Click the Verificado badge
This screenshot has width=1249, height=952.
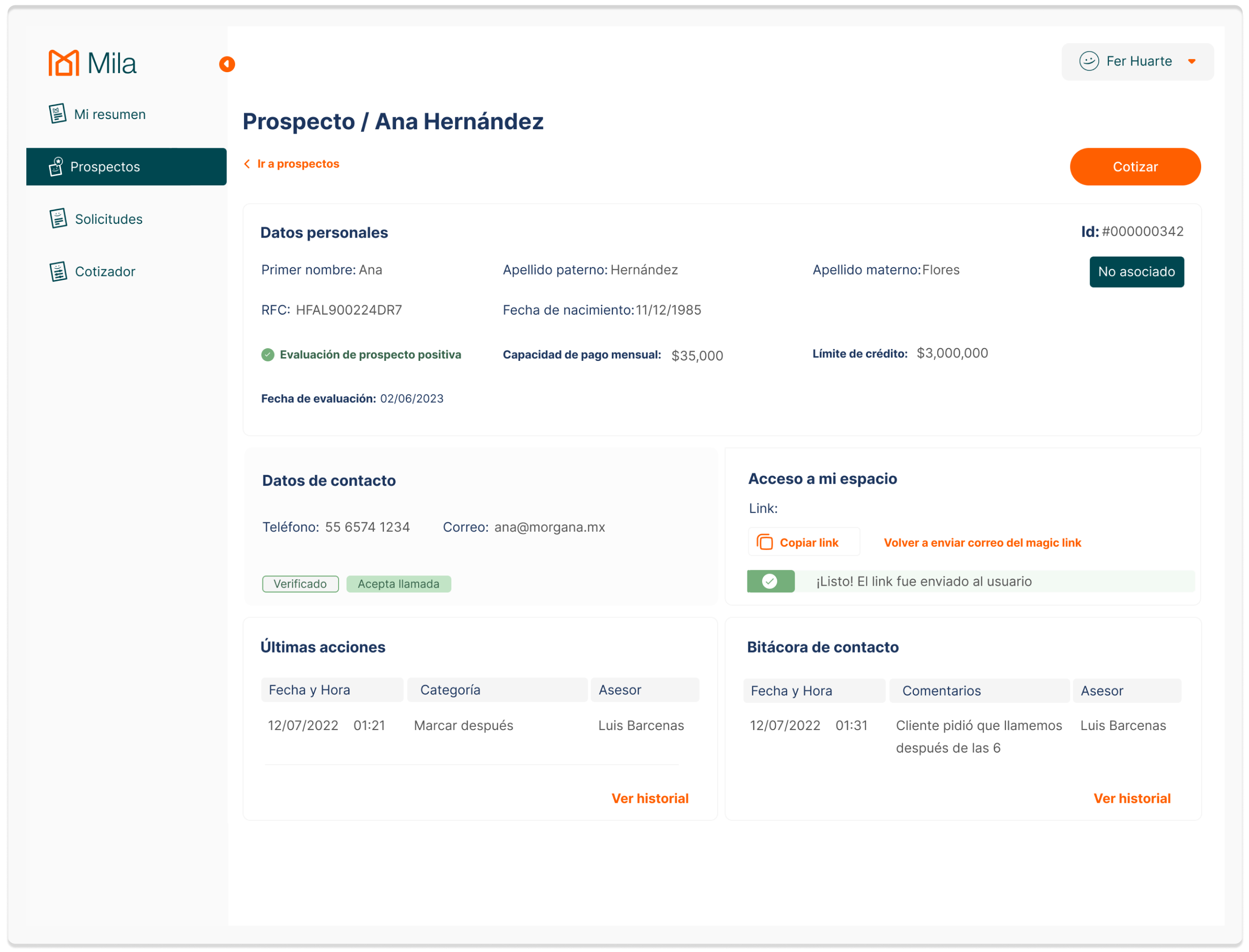coord(301,584)
